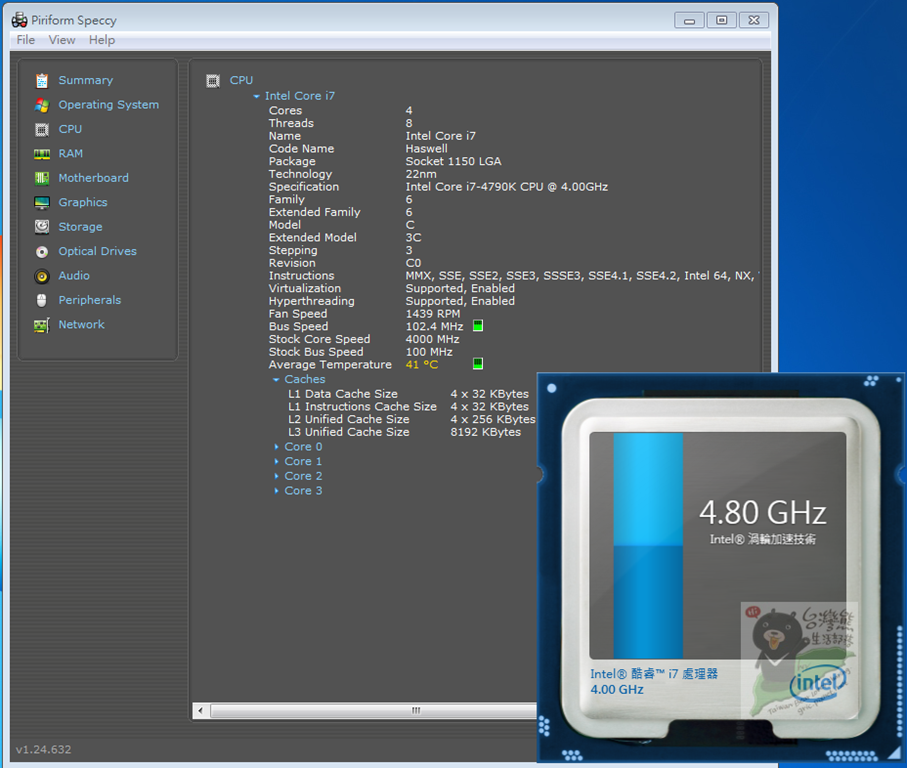Select the RAM section

(71, 153)
